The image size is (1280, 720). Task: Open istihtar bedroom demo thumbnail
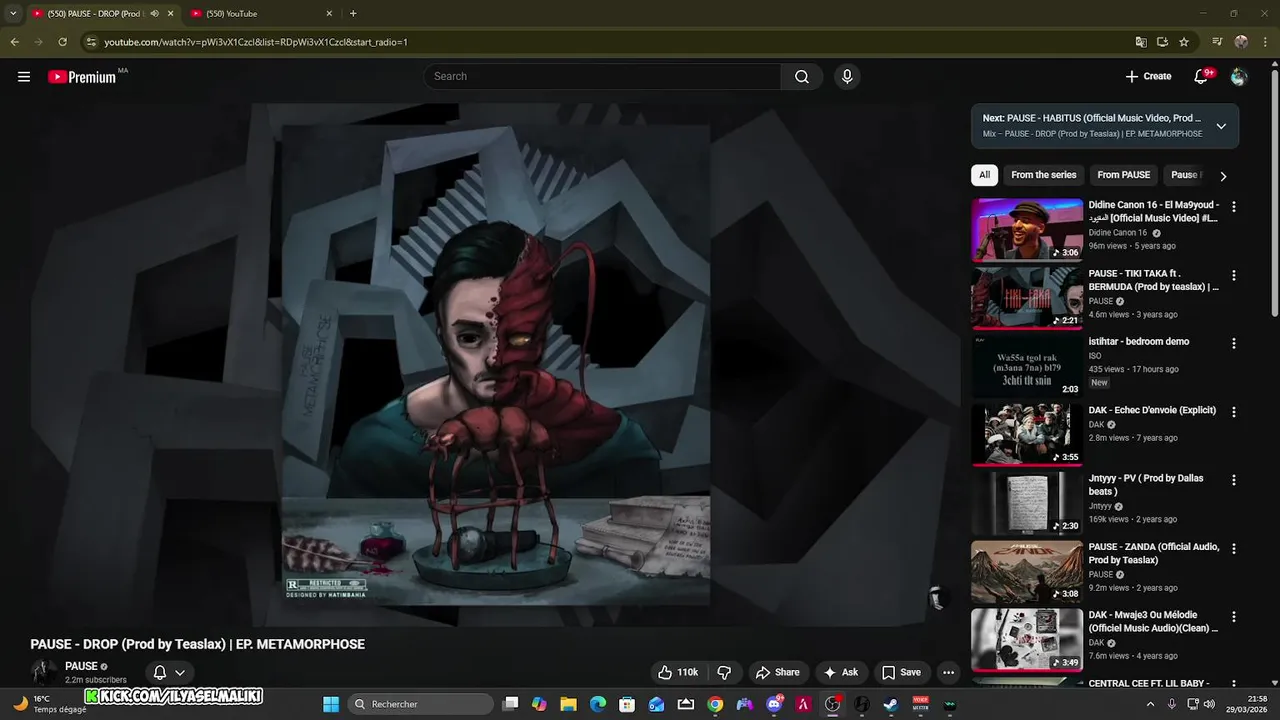1027,366
